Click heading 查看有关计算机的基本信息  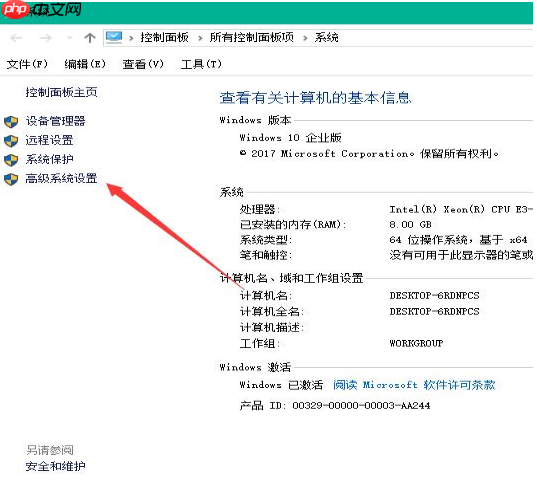pos(315,98)
